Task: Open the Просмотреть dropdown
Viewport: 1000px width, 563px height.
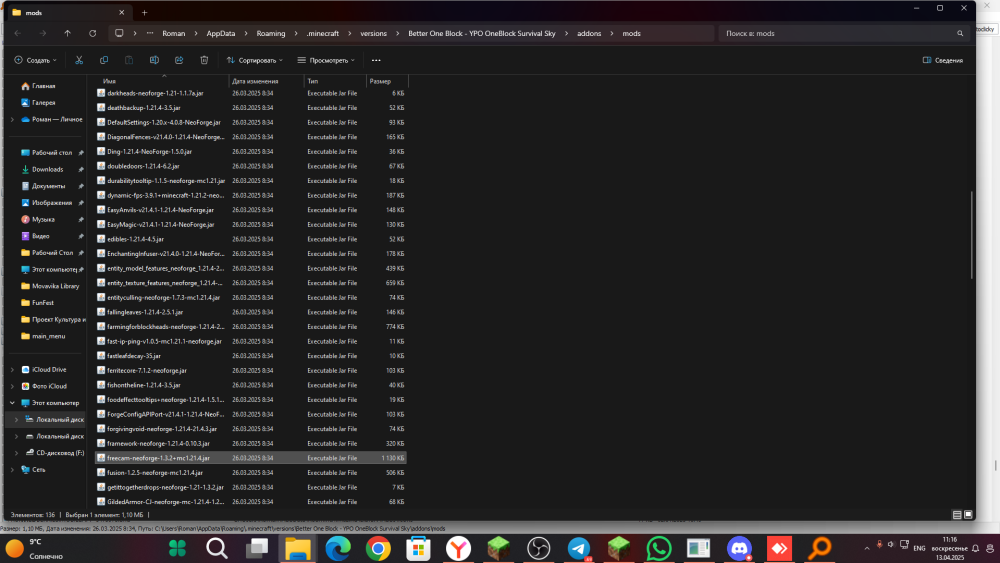Action: tap(326, 60)
